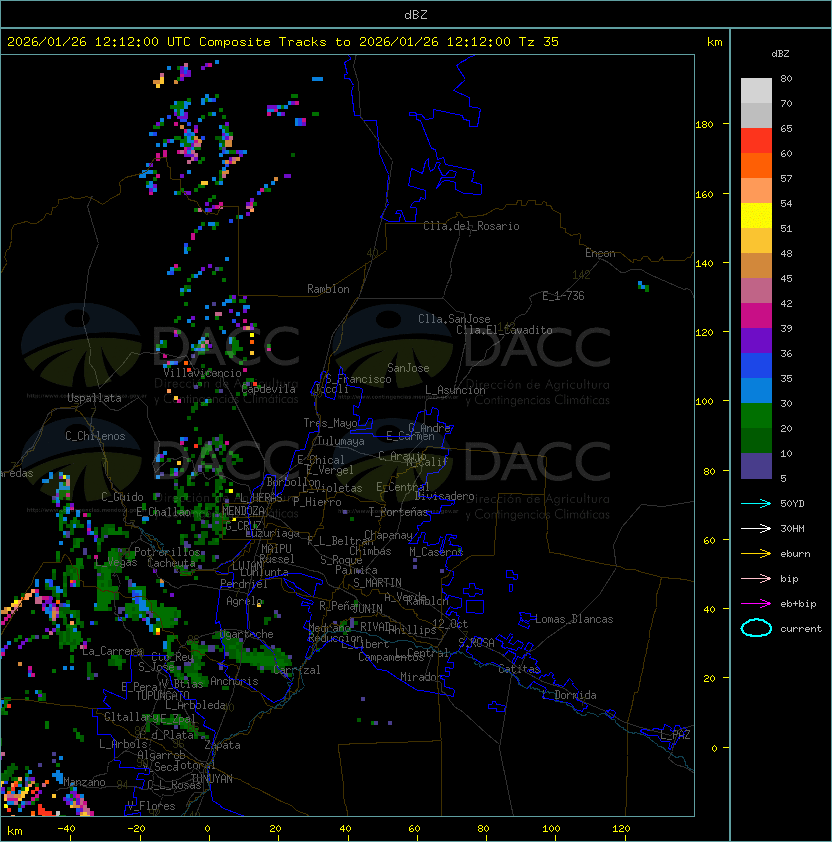The image size is (832, 842).
Task: Click the 'JUNIN' town label
Action: click(x=367, y=608)
